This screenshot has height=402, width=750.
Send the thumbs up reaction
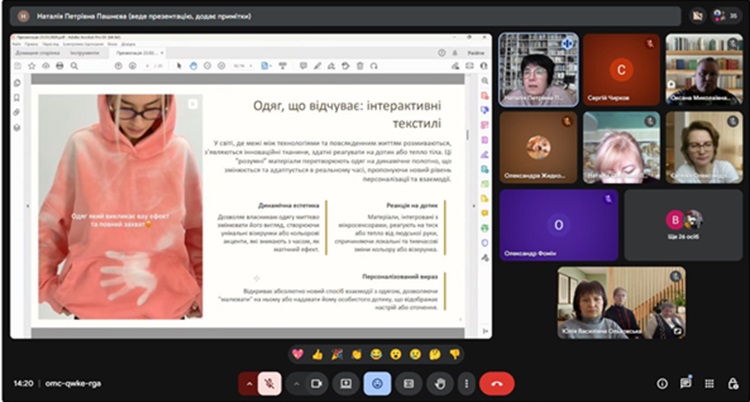tap(318, 354)
